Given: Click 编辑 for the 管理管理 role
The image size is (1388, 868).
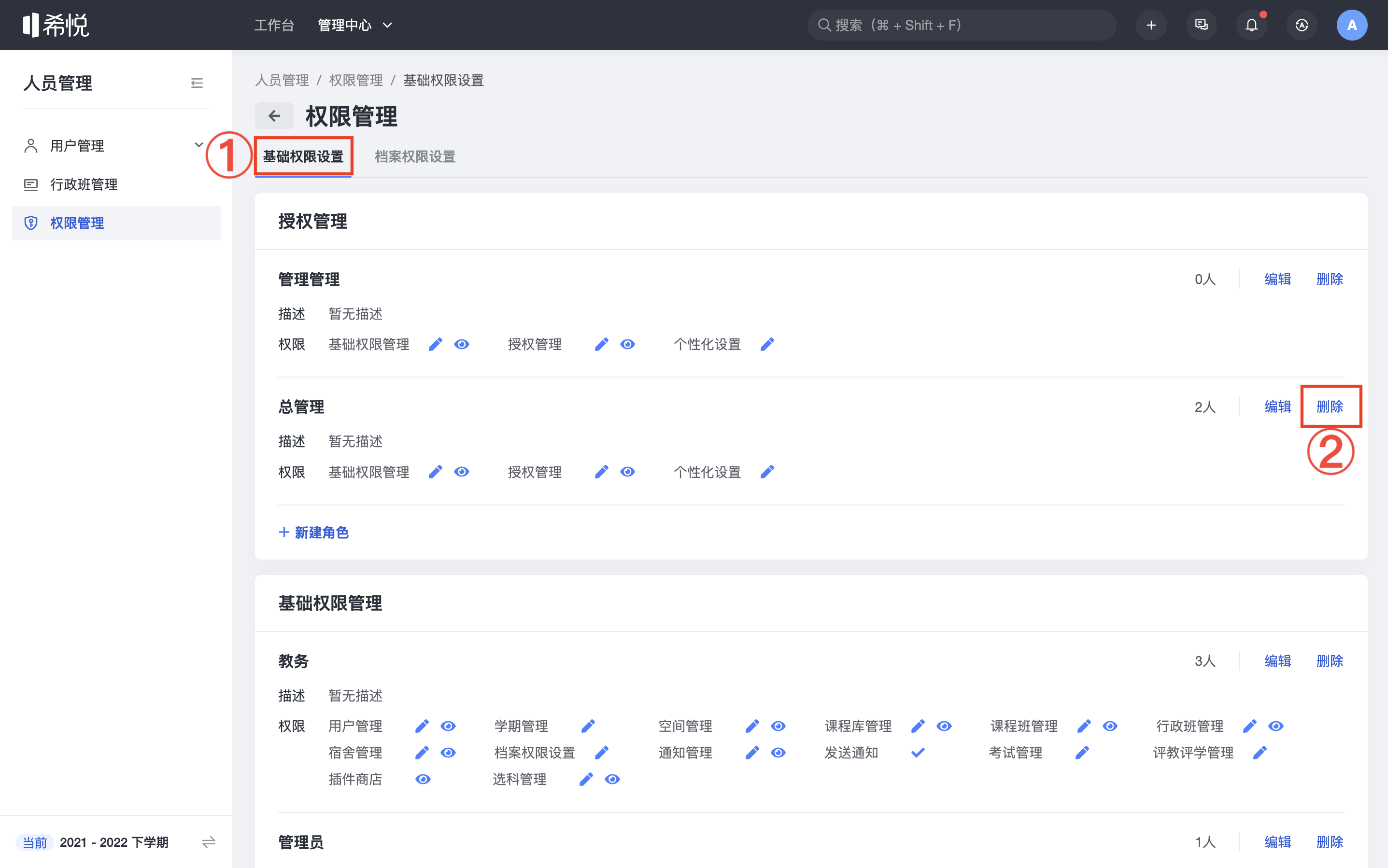Looking at the screenshot, I should [x=1278, y=279].
